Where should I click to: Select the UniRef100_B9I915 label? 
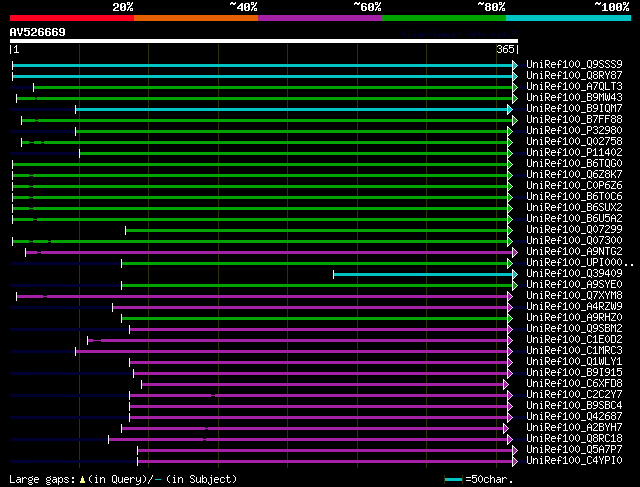(x=574, y=373)
